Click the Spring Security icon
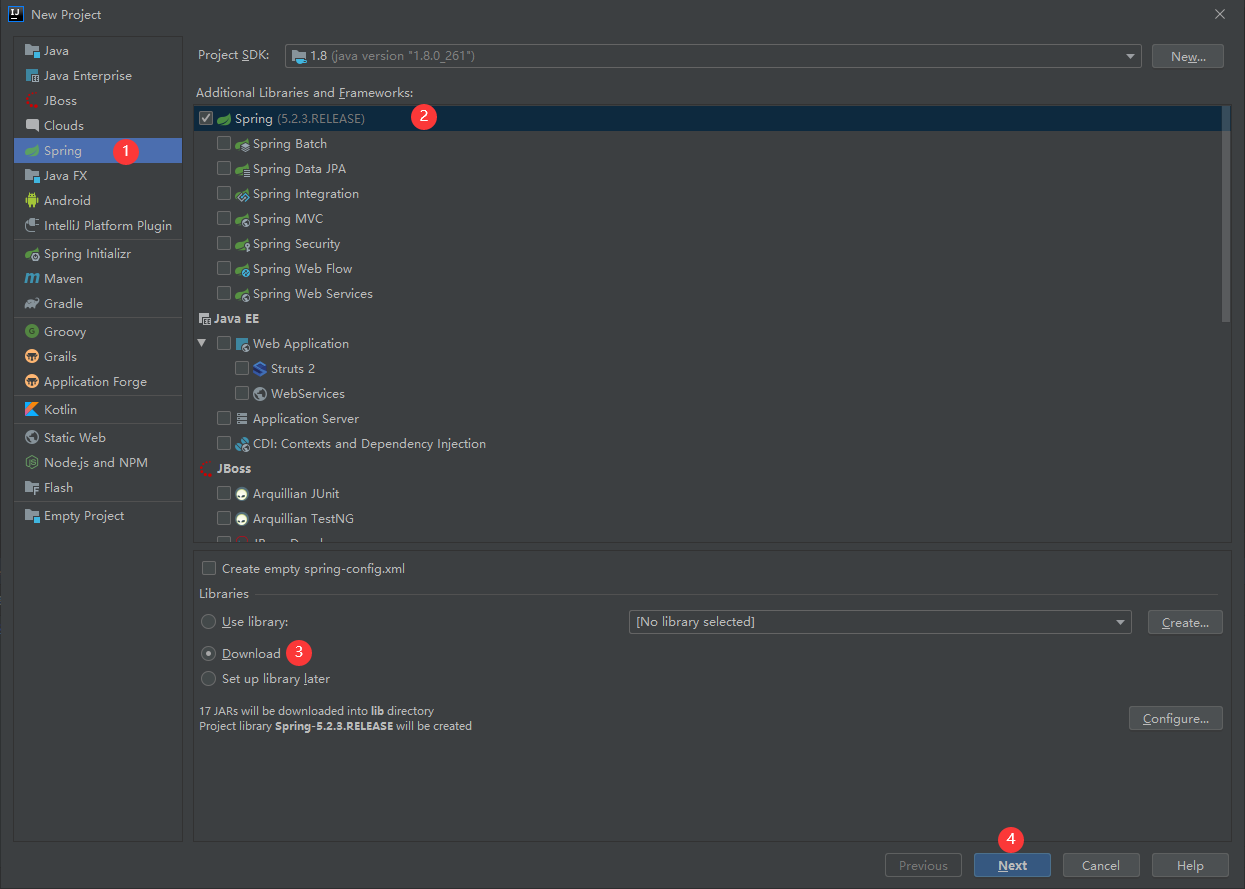 coord(242,244)
